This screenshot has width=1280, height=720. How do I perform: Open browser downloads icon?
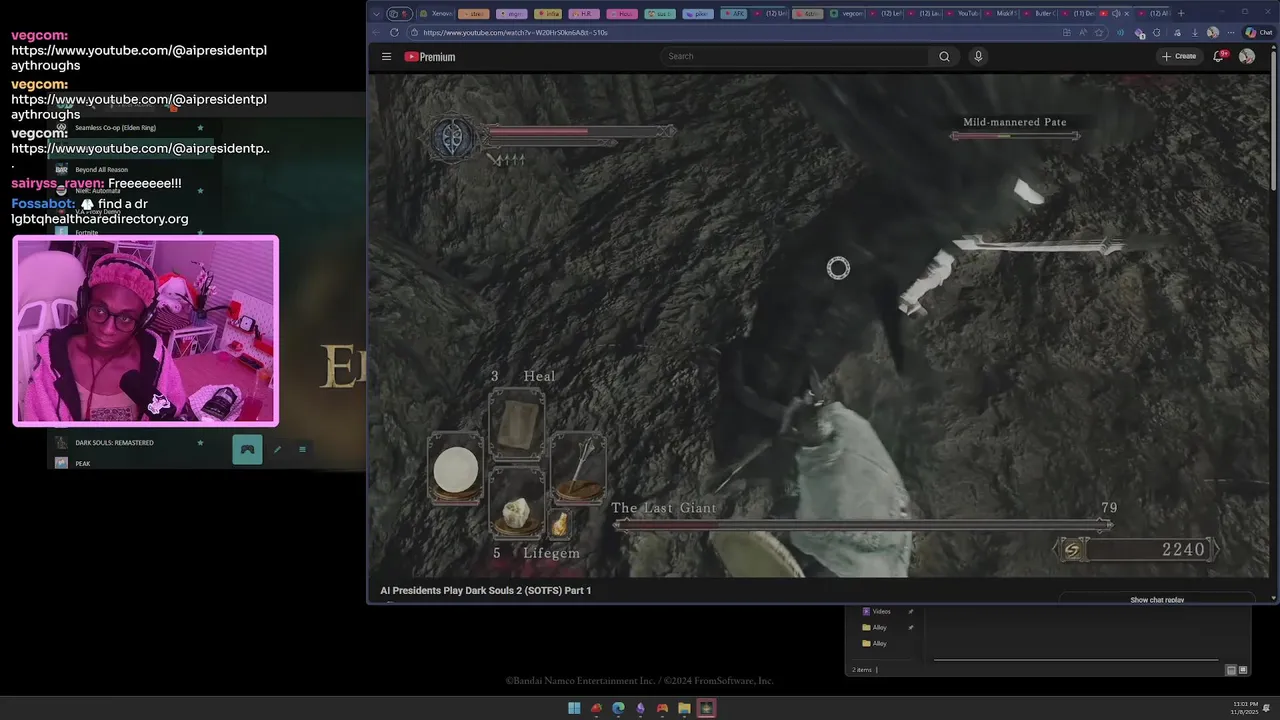pos(1195,32)
